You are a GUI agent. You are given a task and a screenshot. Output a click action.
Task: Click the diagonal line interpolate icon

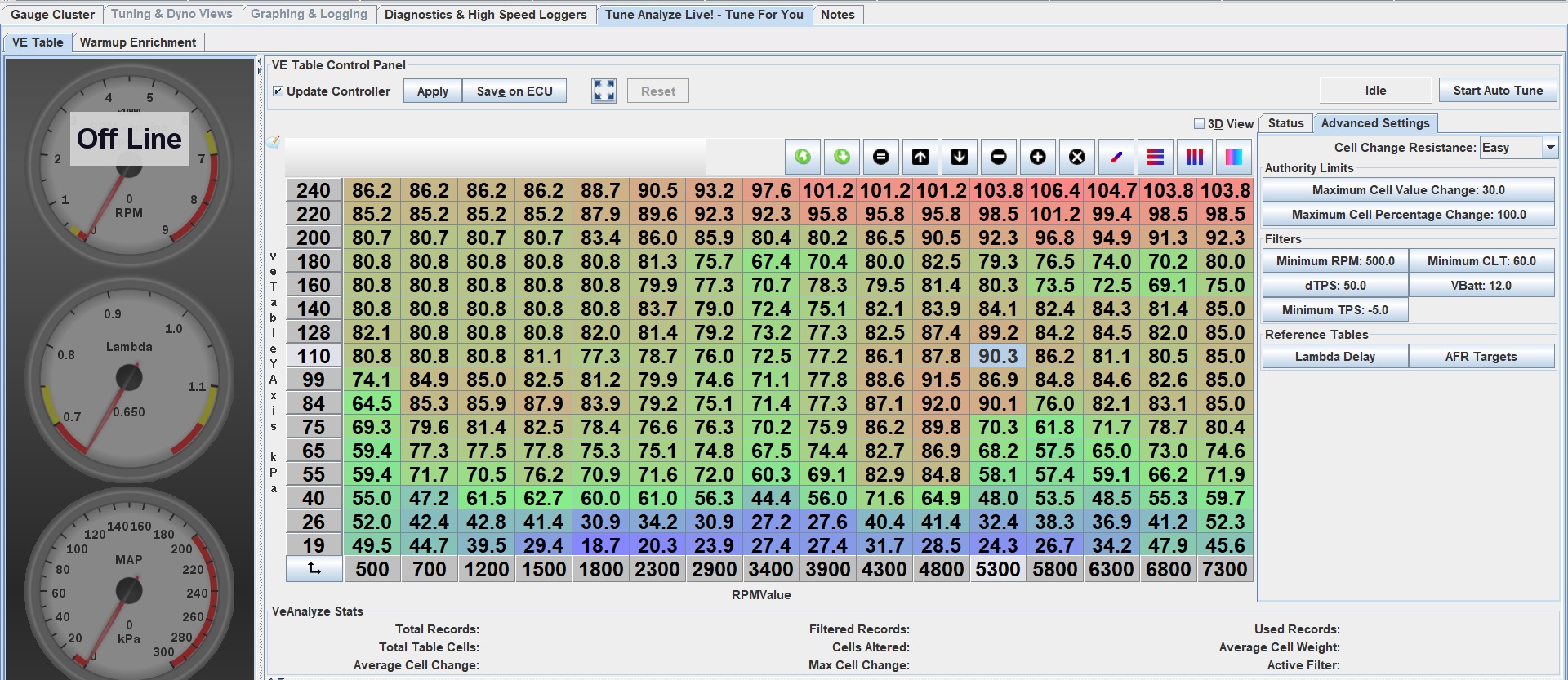tap(1116, 157)
